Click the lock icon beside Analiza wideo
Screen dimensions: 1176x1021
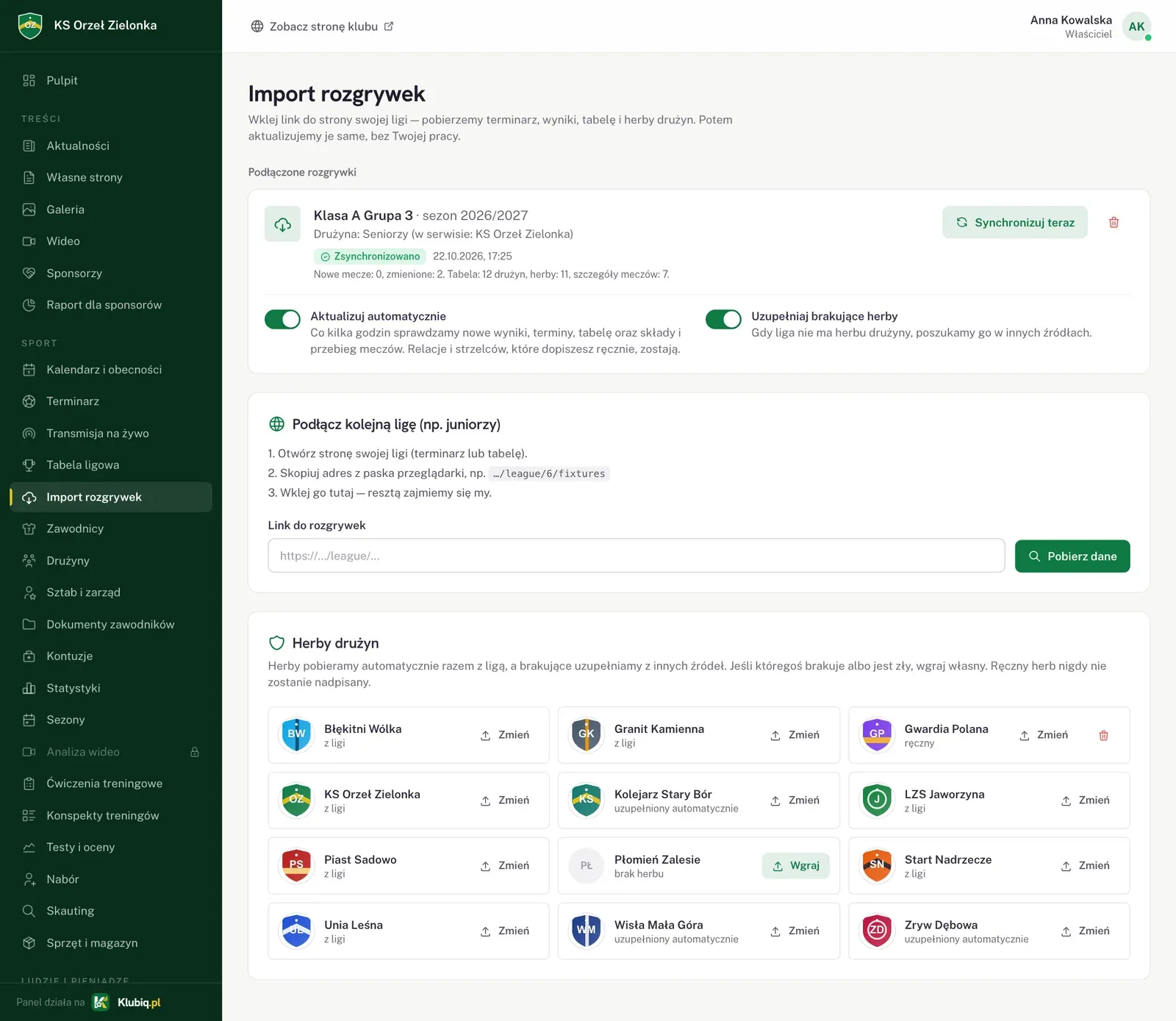pyautogui.click(x=195, y=752)
